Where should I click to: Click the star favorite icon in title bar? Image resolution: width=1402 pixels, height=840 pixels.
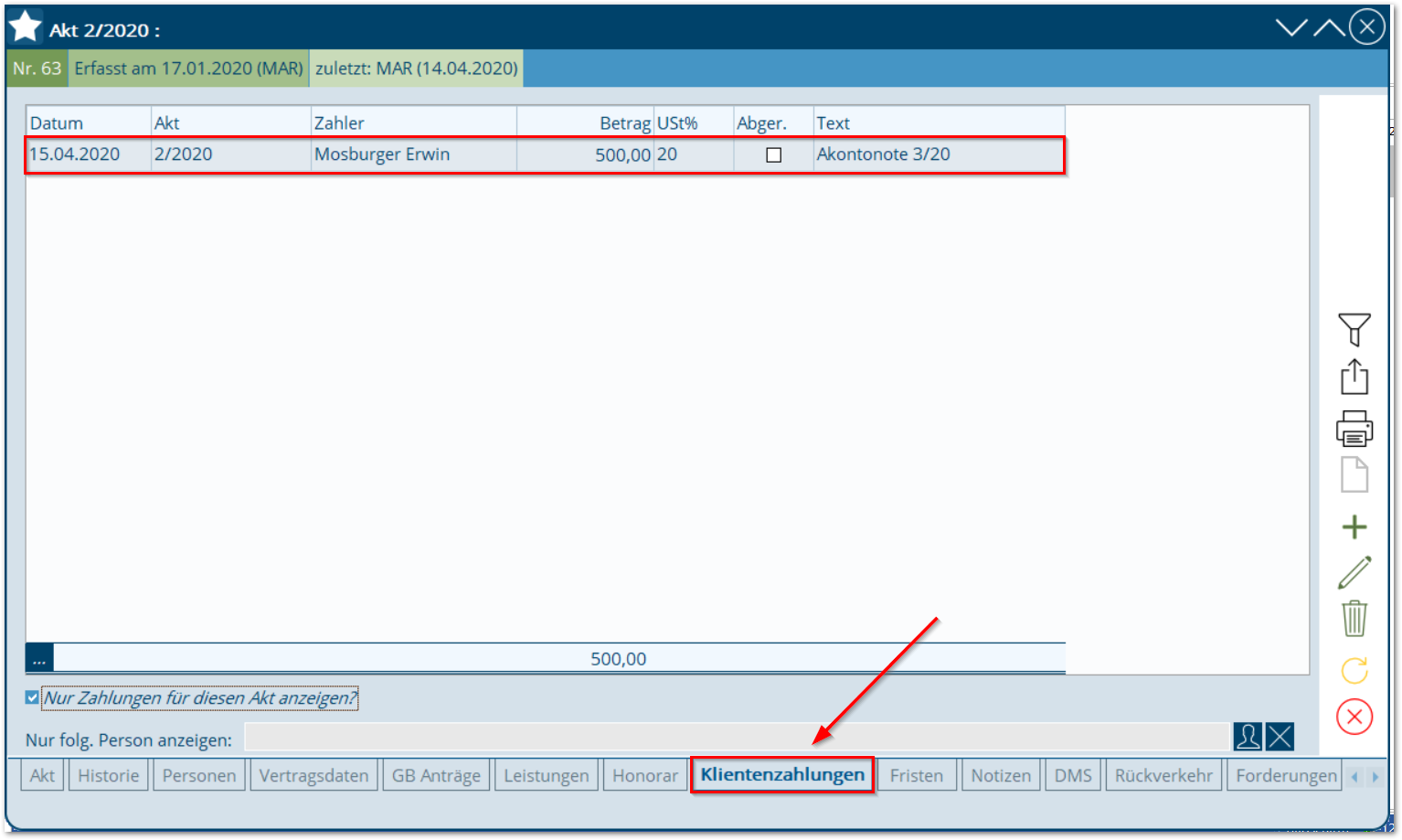pos(25,27)
